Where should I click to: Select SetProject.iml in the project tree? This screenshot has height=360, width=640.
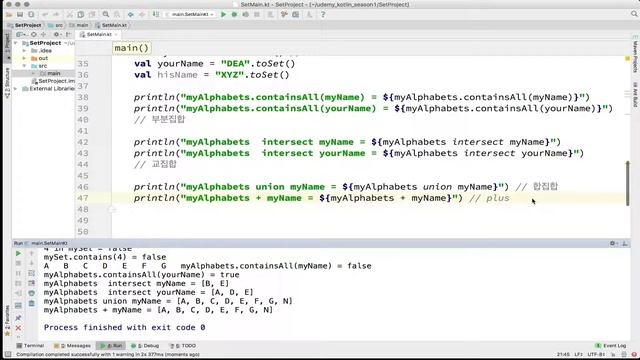pyautogui.click(x=53, y=81)
